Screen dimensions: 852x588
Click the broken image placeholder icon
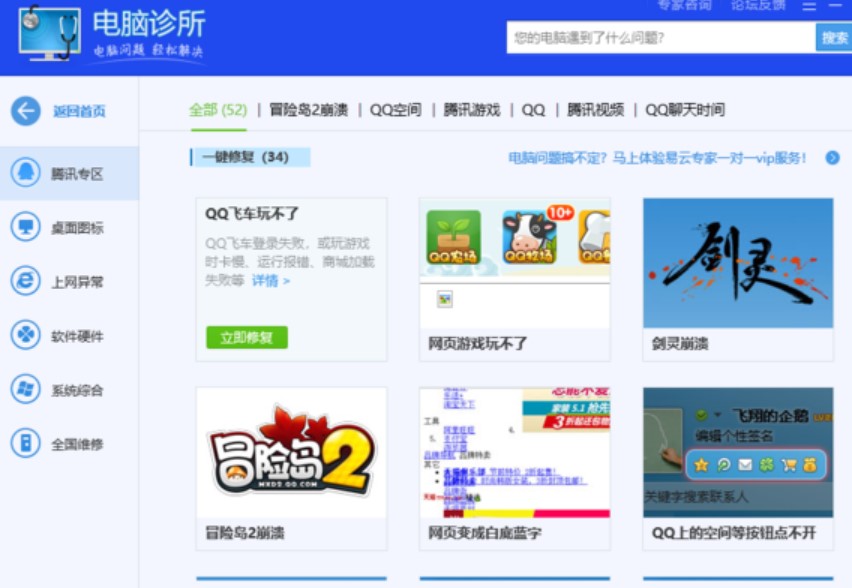[x=445, y=299]
